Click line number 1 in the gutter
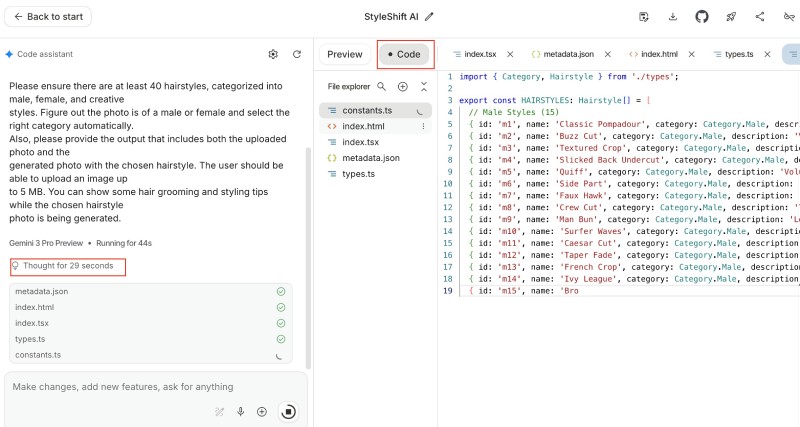The width and height of the screenshot is (800, 427). tap(450, 77)
